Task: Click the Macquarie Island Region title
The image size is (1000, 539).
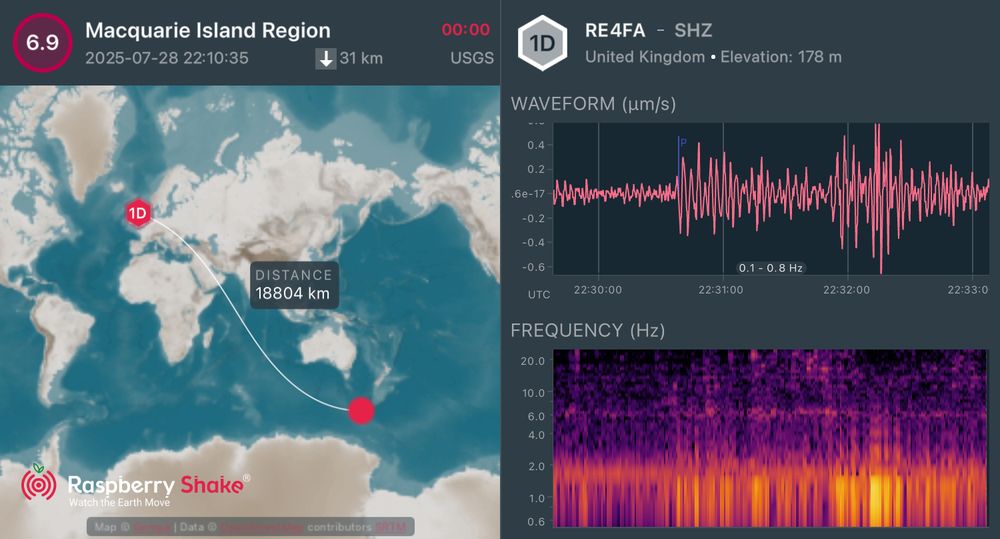Action: pyautogui.click(x=208, y=30)
